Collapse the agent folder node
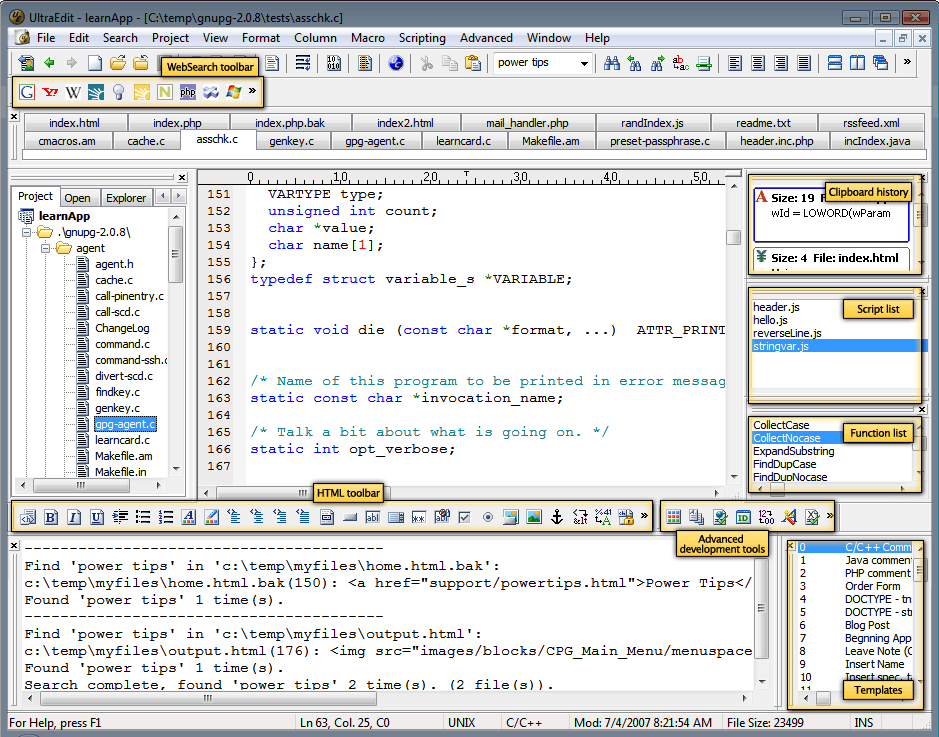This screenshot has height=737, width=939. 46,248
